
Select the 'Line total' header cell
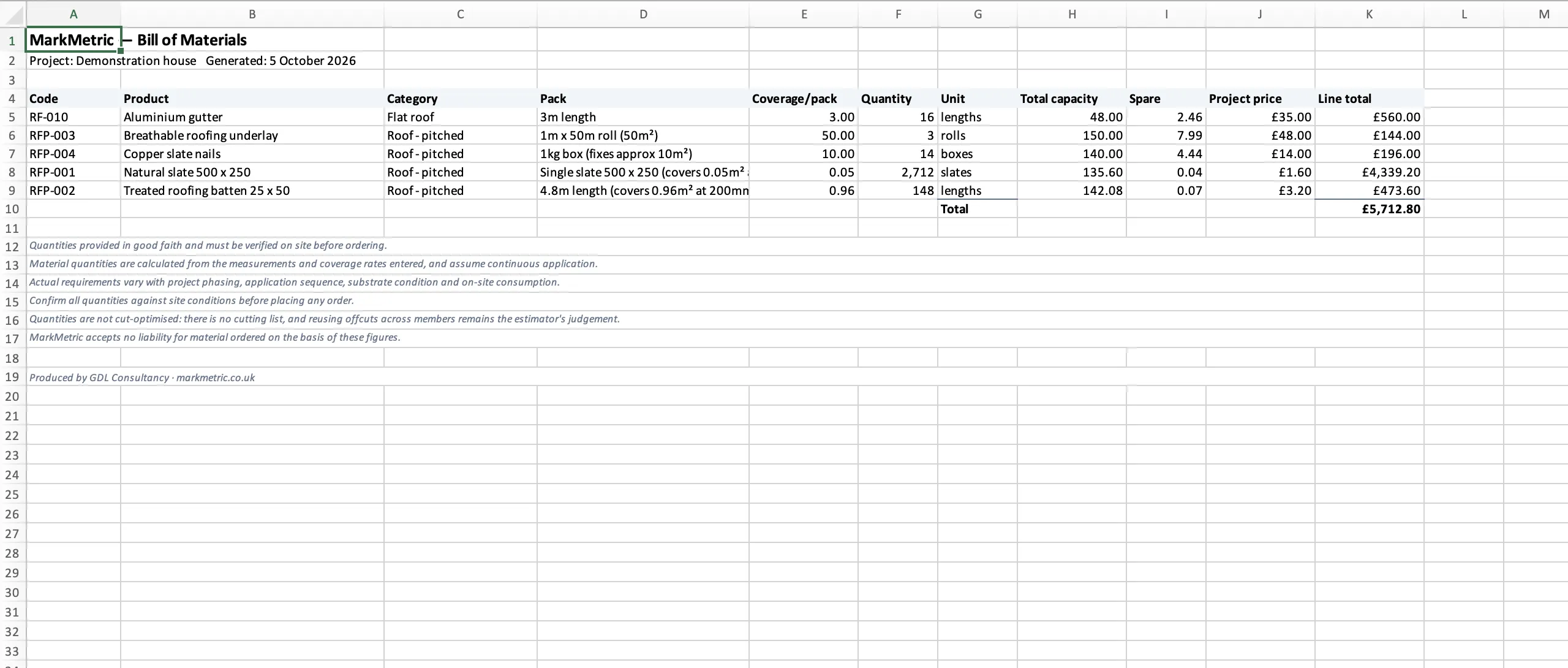1370,99
